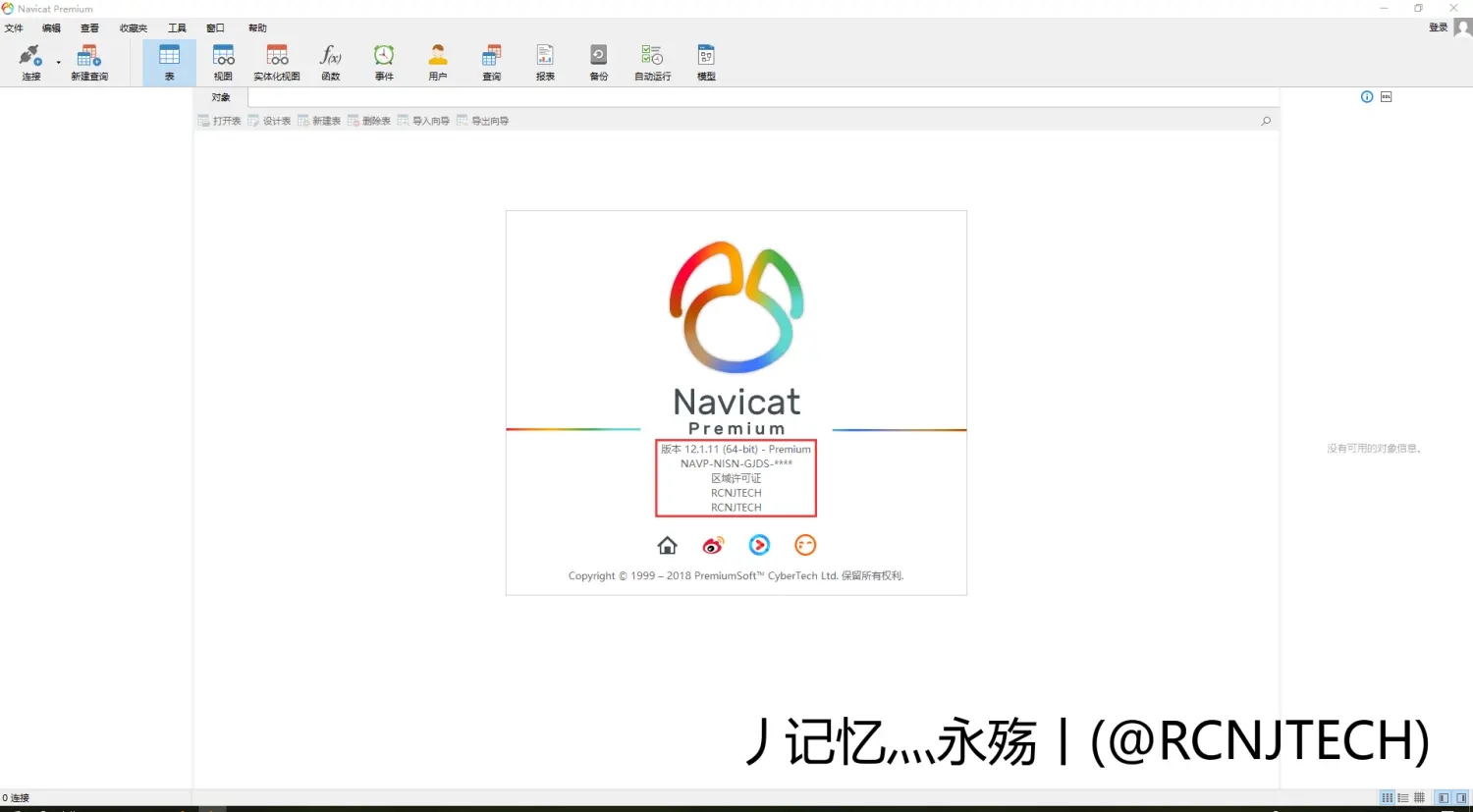1473x812 pixels.
Task: Open the 模型 (Model) section
Action: coord(706,62)
